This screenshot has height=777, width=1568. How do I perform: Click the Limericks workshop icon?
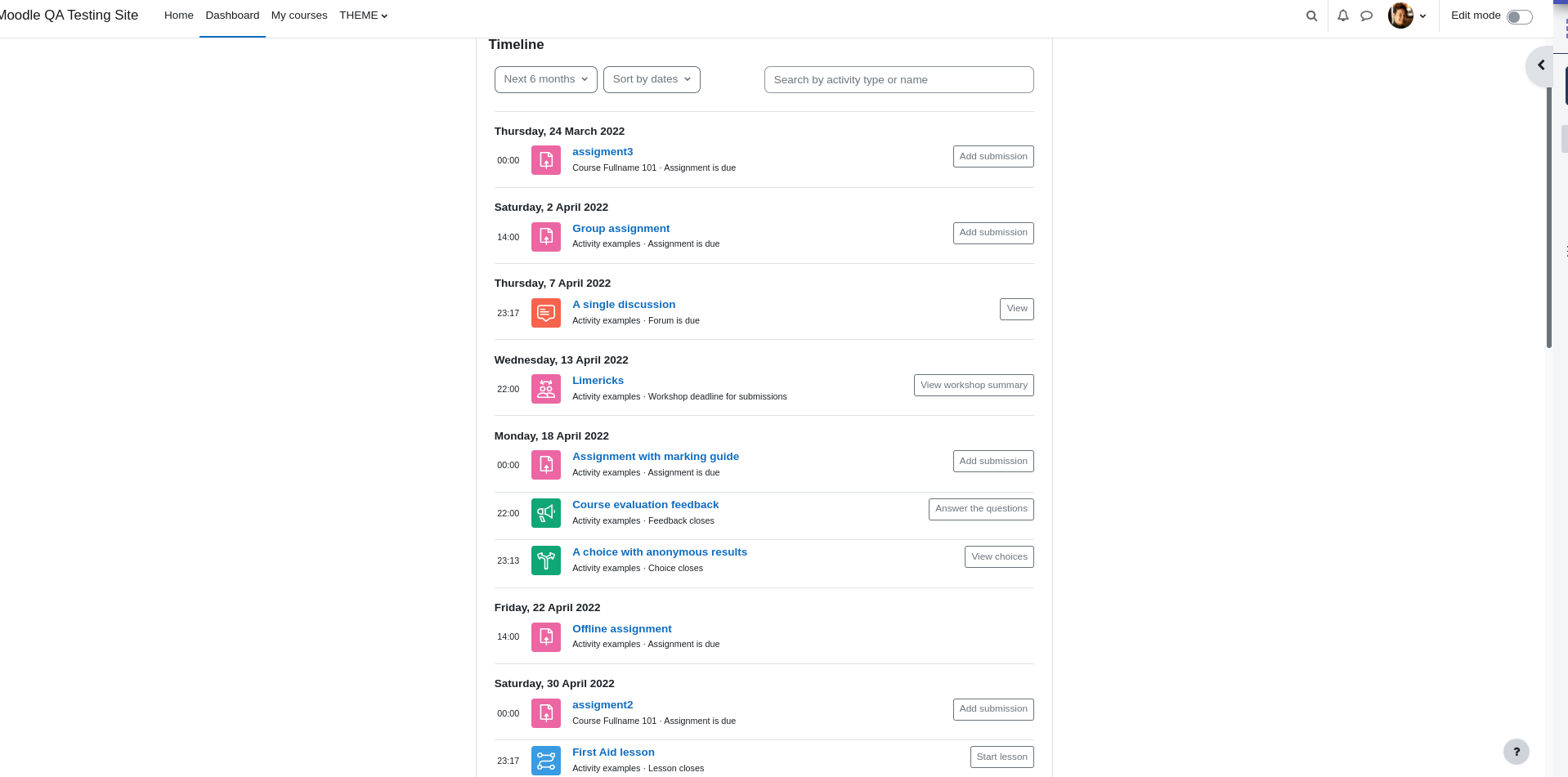pos(546,389)
